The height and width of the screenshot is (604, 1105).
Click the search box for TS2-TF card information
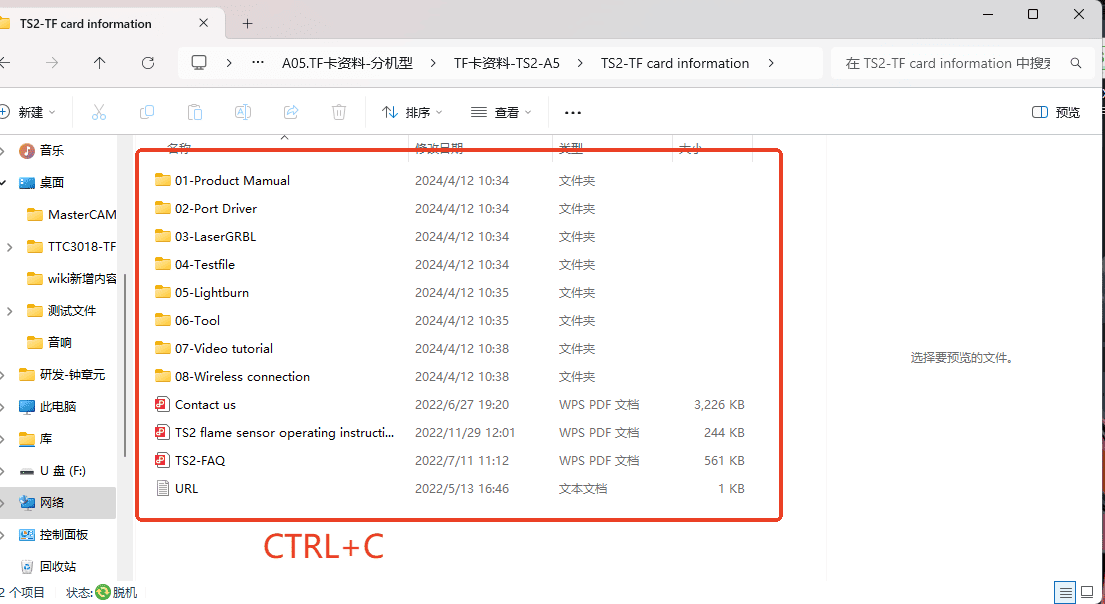(x=950, y=63)
